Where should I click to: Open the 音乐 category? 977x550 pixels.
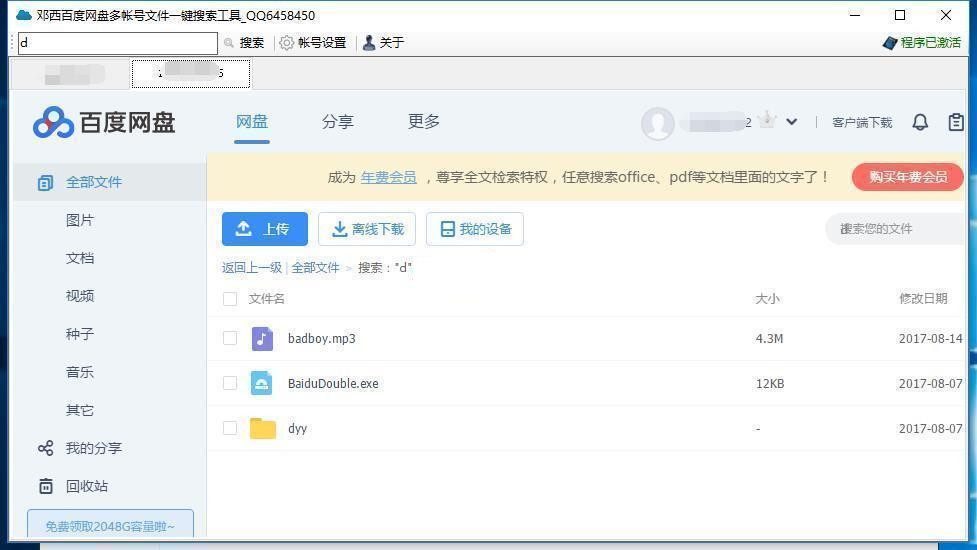pyautogui.click(x=80, y=372)
